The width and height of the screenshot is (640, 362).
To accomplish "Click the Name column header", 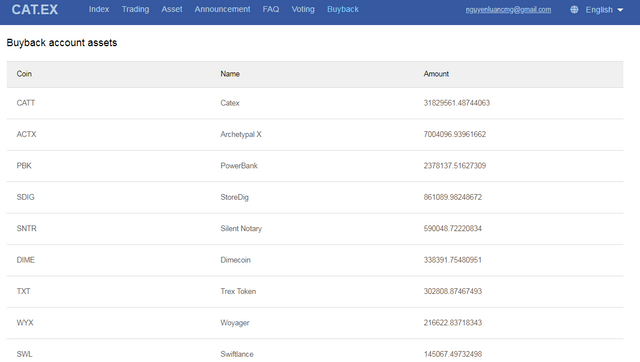I will (x=230, y=74).
